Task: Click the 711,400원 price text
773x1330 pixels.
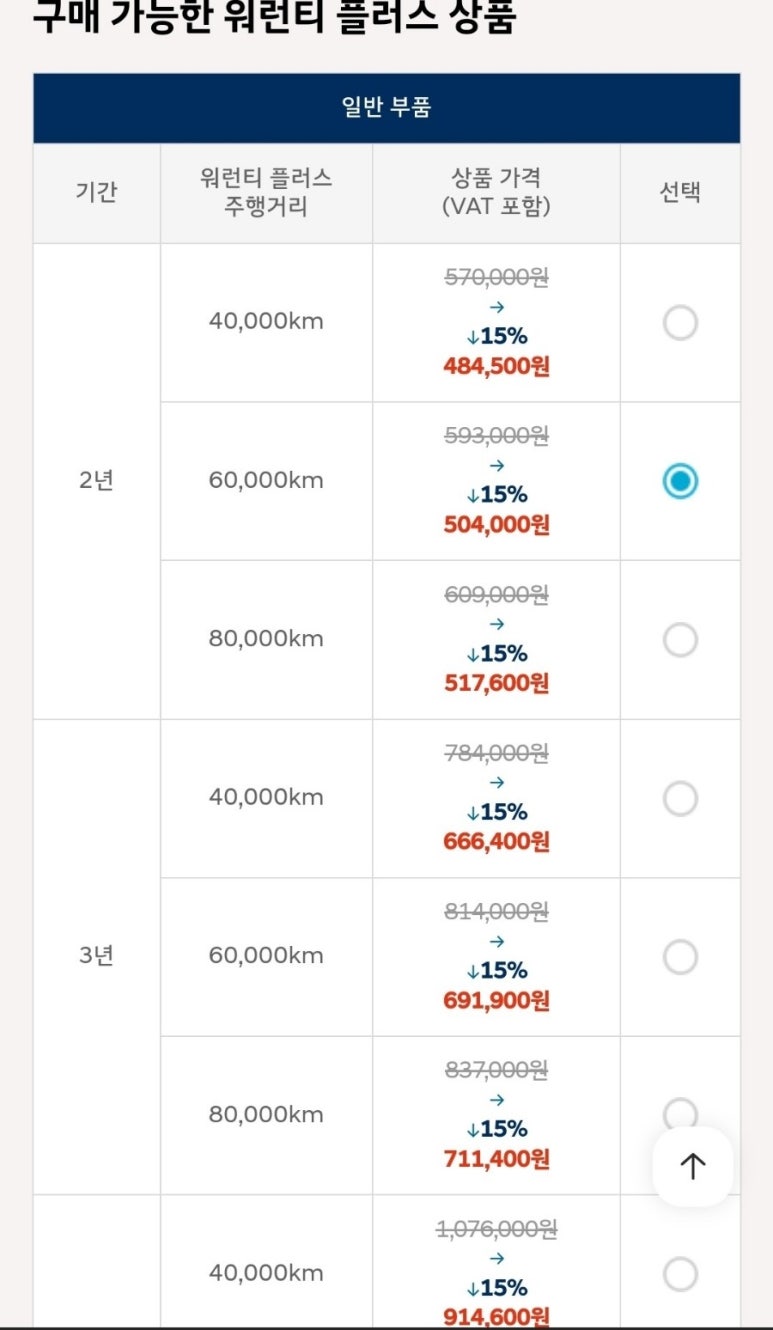Action: click(x=497, y=1159)
